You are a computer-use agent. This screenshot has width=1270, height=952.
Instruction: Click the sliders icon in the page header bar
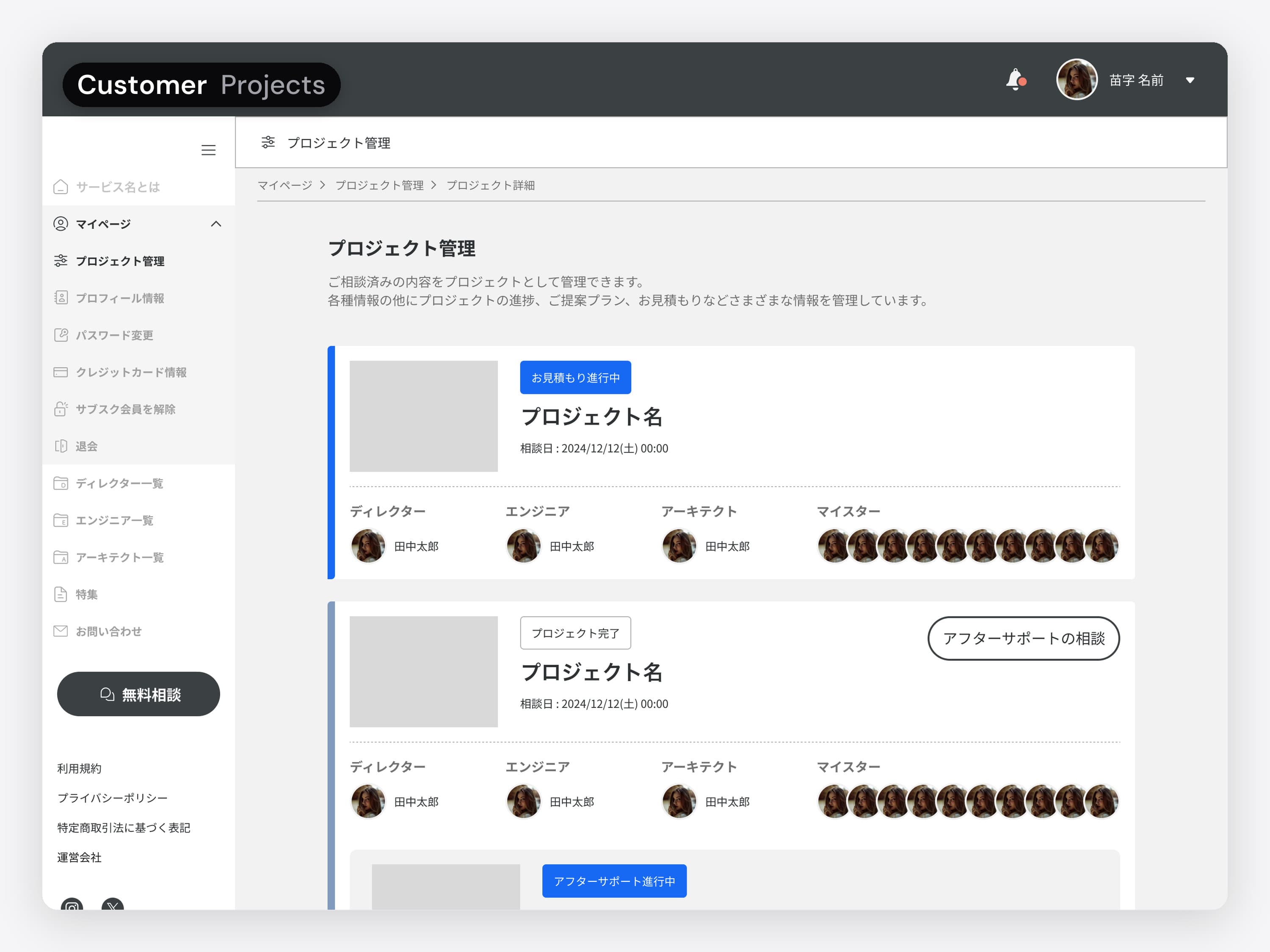(268, 142)
